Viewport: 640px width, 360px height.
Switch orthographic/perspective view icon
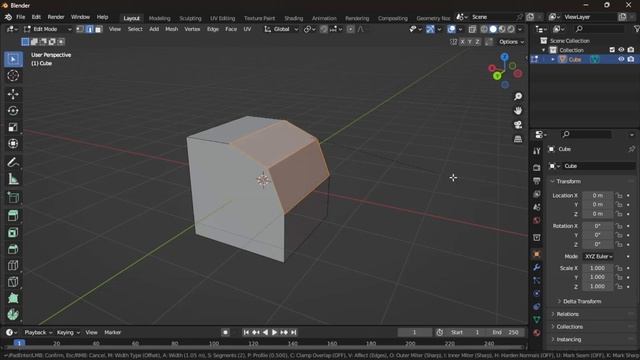(518, 139)
